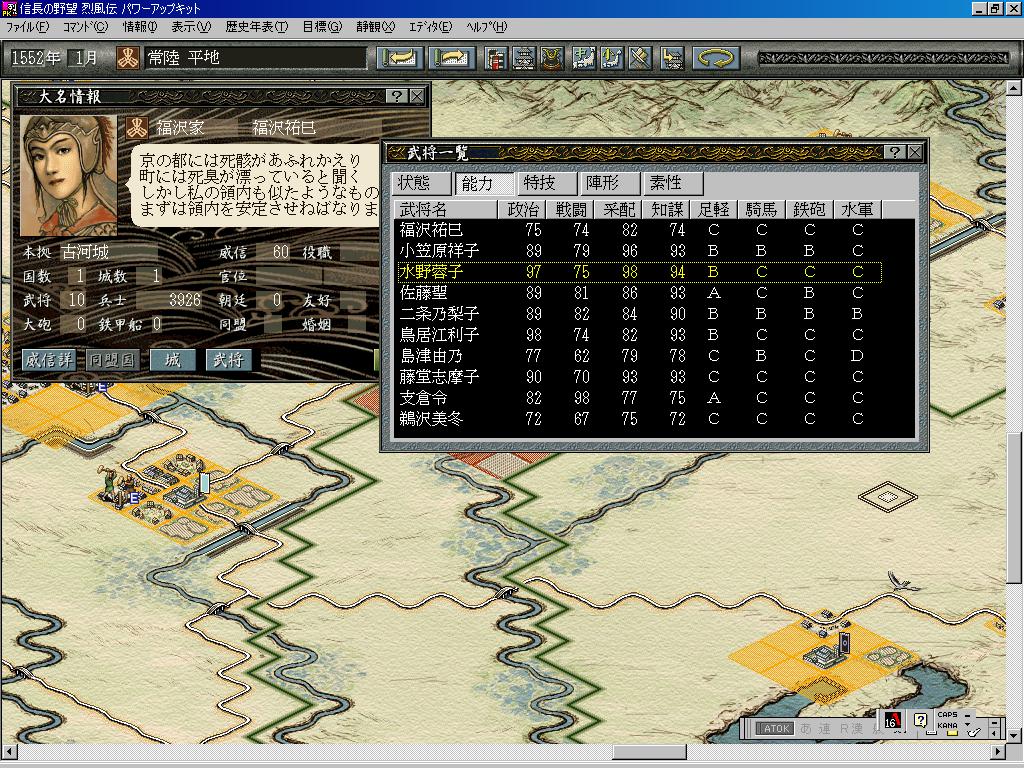Click the 城 button in 大名情報
The image size is (1024, 768).
point(172,360)
